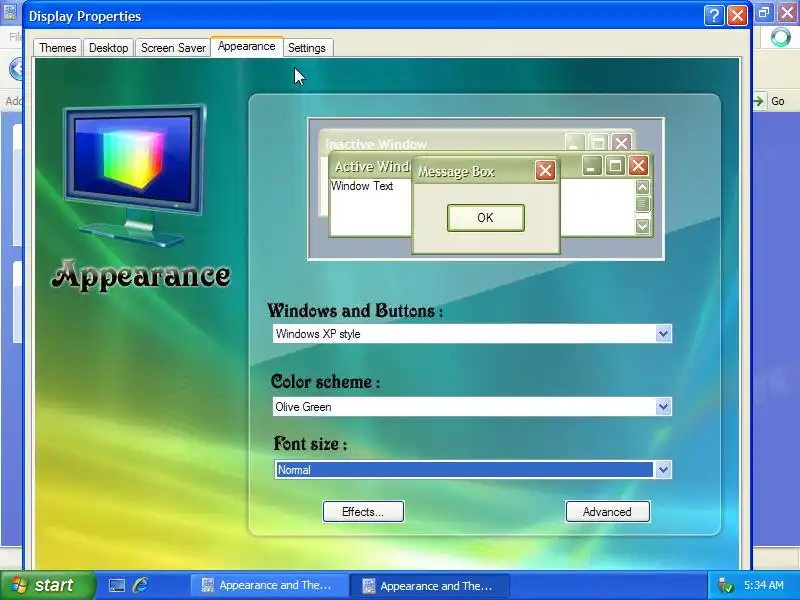Click the Olive Green combo box field

[x=472, y=407]
